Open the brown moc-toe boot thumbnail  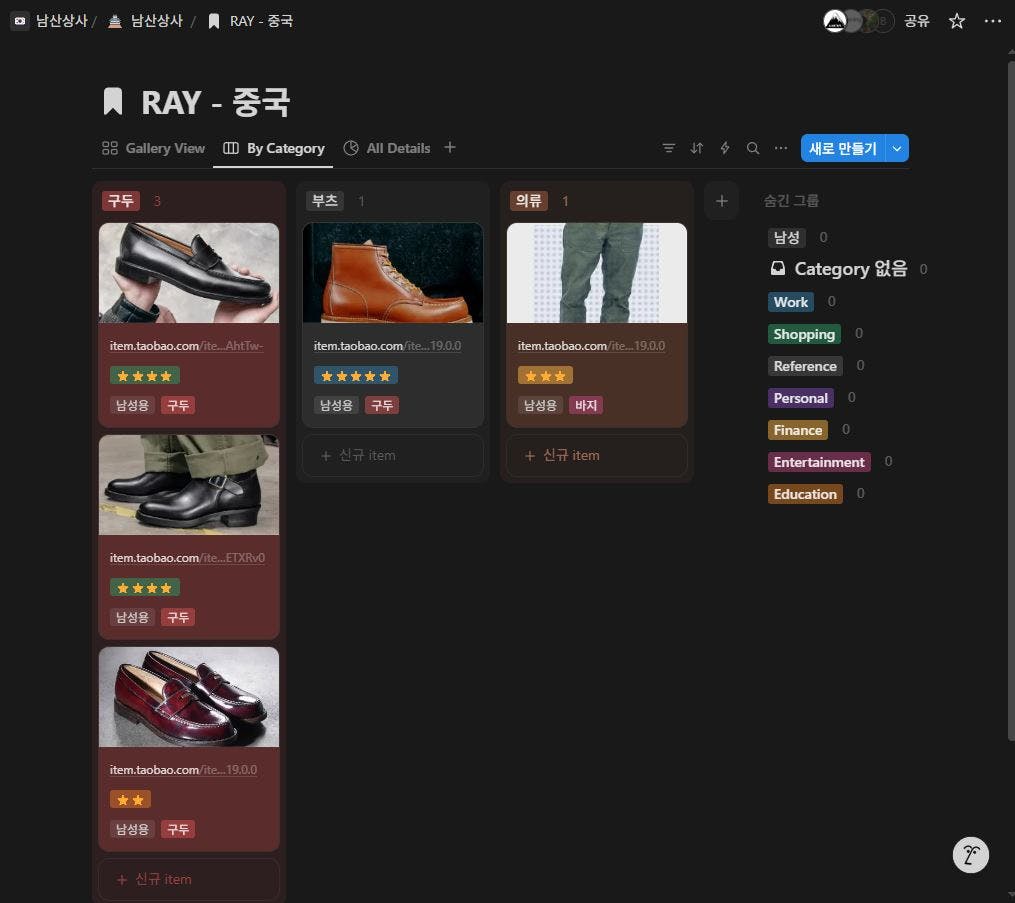393,273
